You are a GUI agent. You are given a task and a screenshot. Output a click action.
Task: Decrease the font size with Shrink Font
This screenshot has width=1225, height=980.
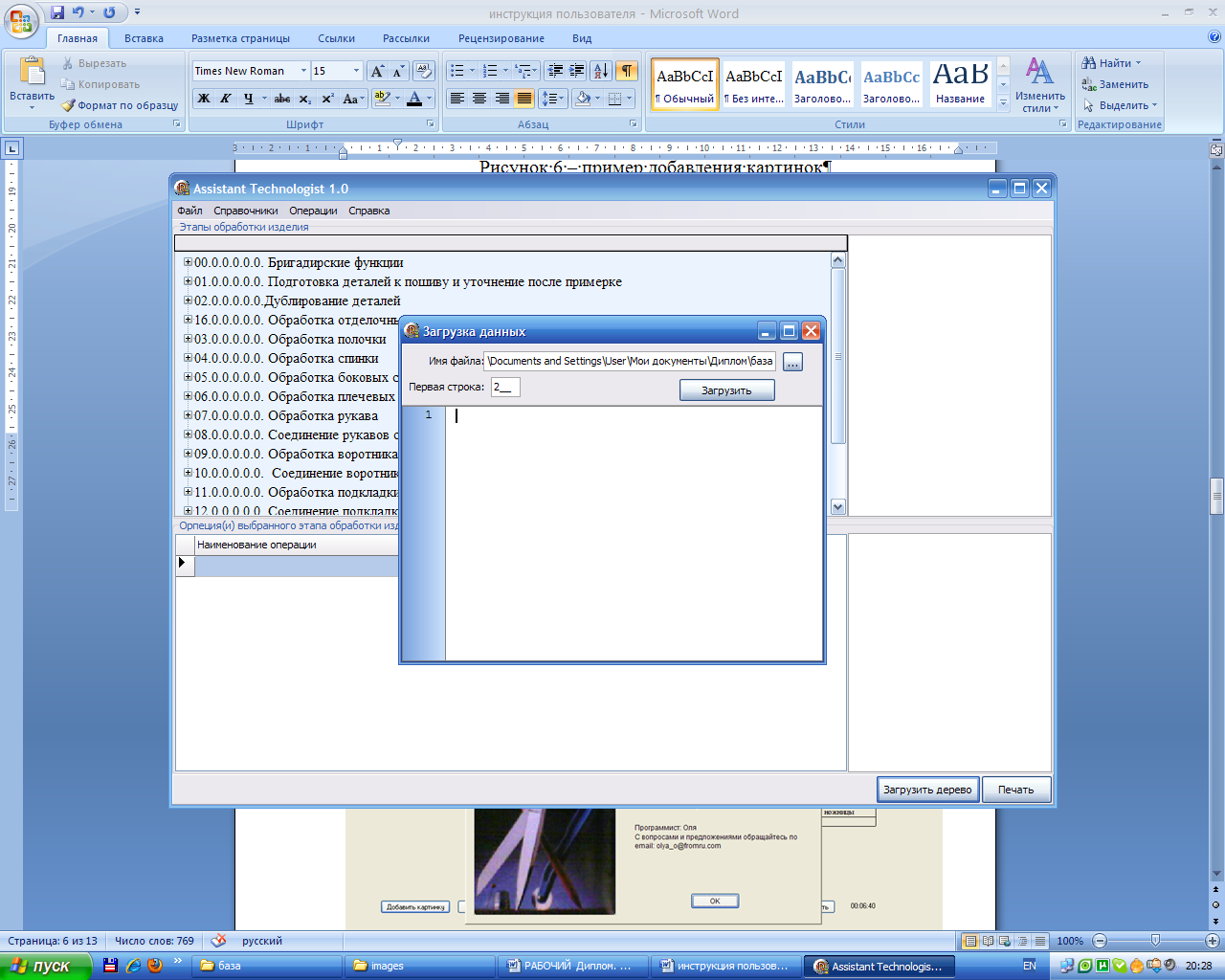pos(397,71)
